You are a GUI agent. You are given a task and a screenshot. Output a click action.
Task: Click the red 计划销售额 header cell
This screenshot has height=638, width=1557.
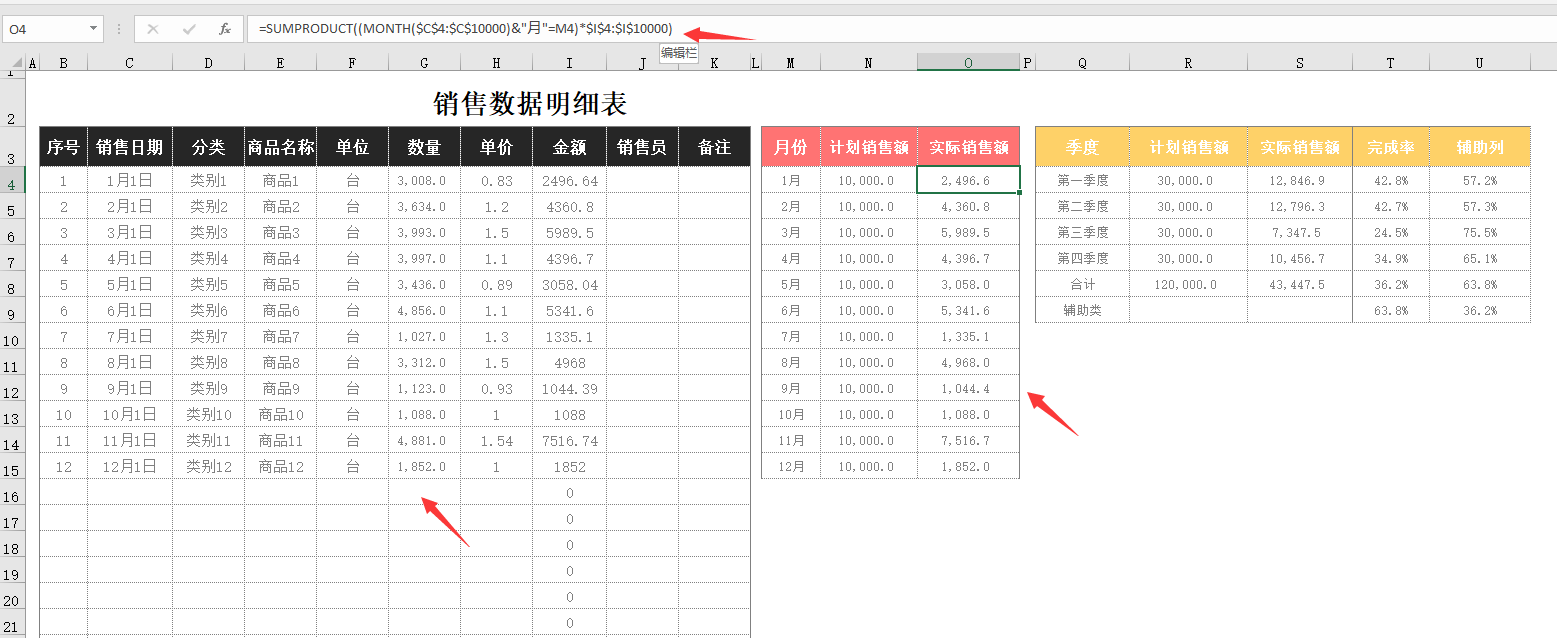point(869,147)
